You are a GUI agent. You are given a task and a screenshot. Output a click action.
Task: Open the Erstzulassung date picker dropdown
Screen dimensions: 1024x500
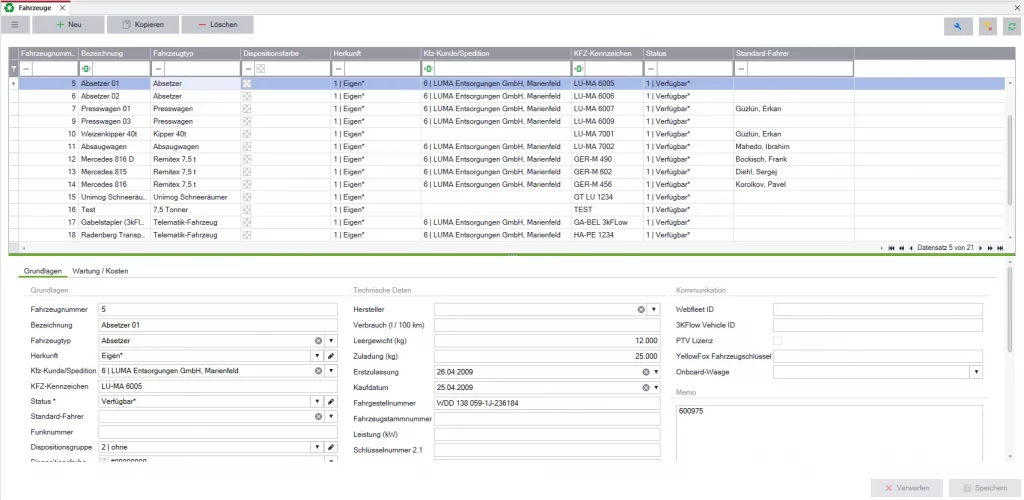tap(655, 371)
